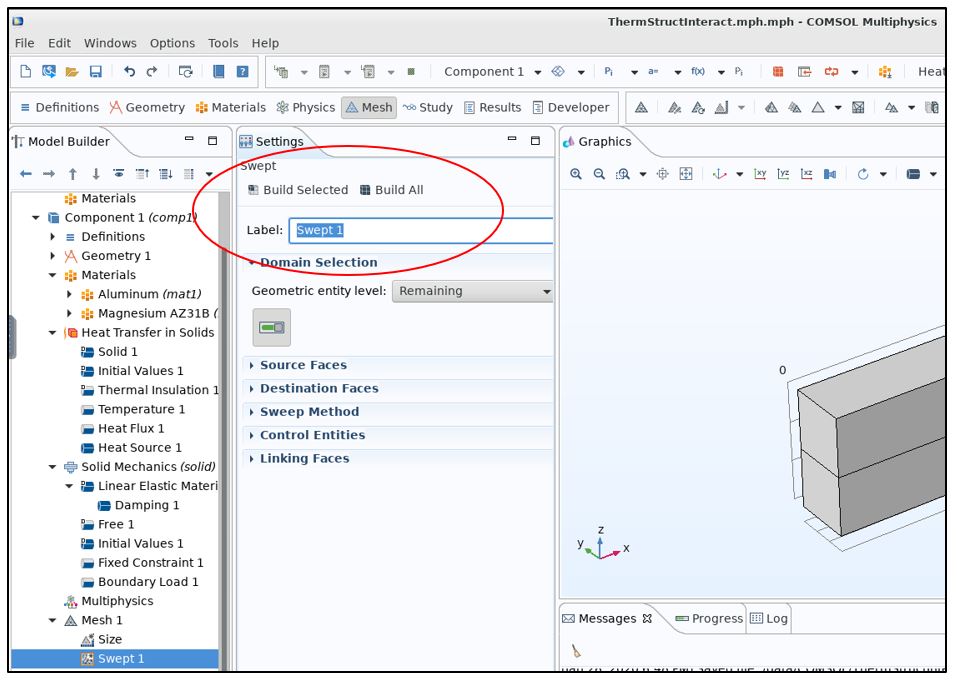
Task: Click the Materials ribbon button
Action: [x=230, y=107]
